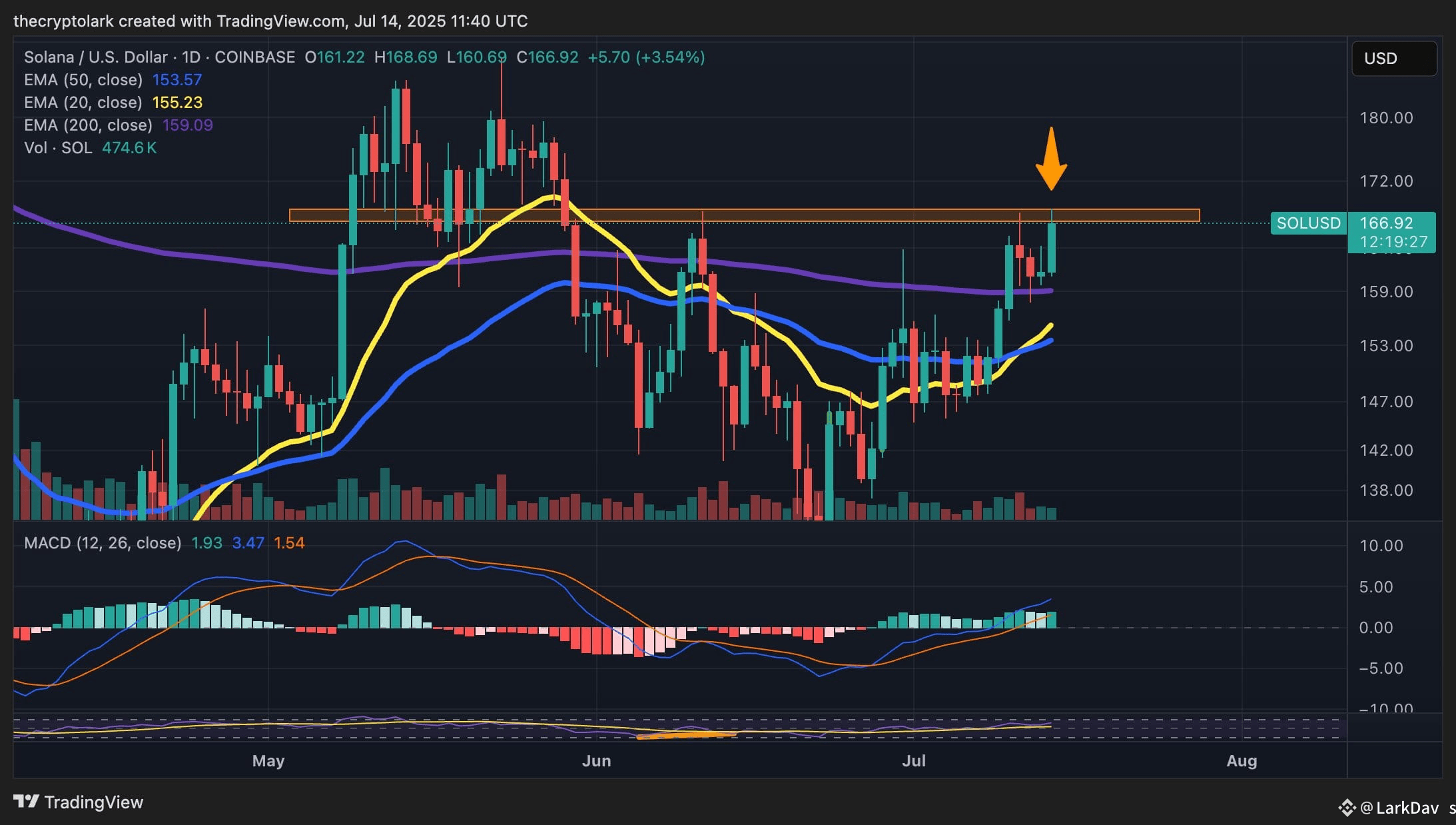Click the EMA 200 value 159.09

pos(188,125)
